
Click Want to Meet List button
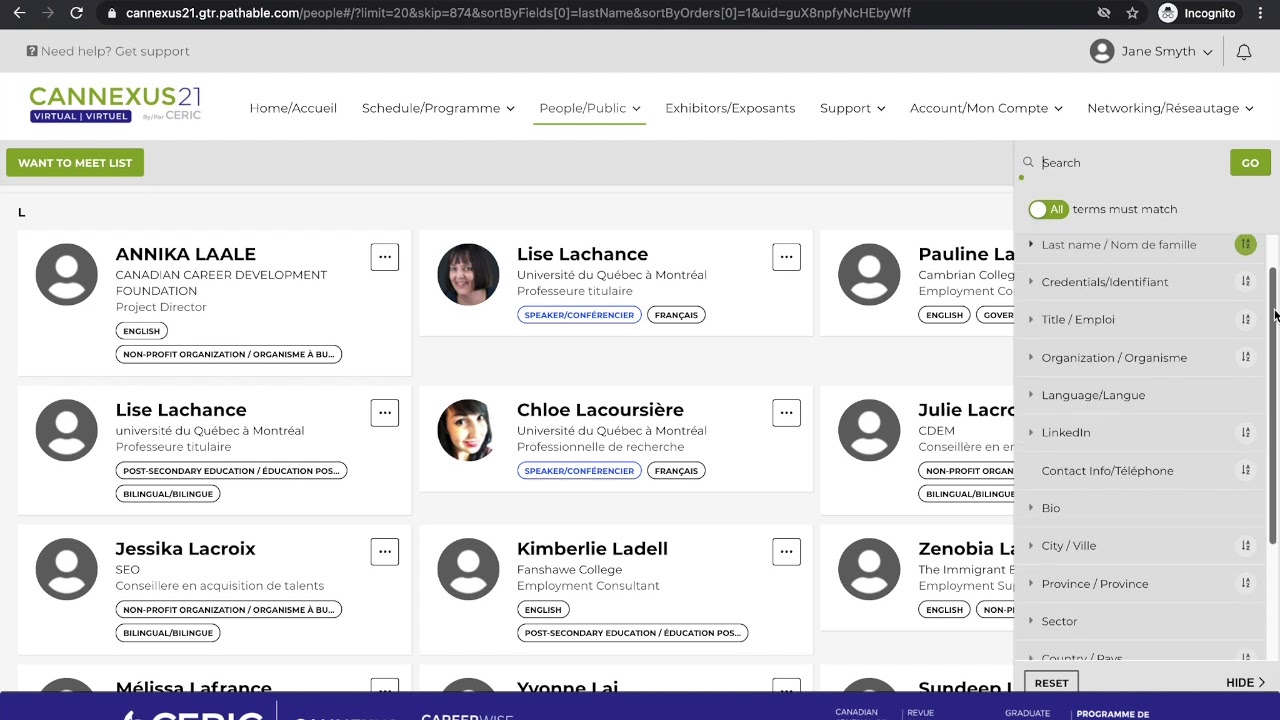point(75,162)
